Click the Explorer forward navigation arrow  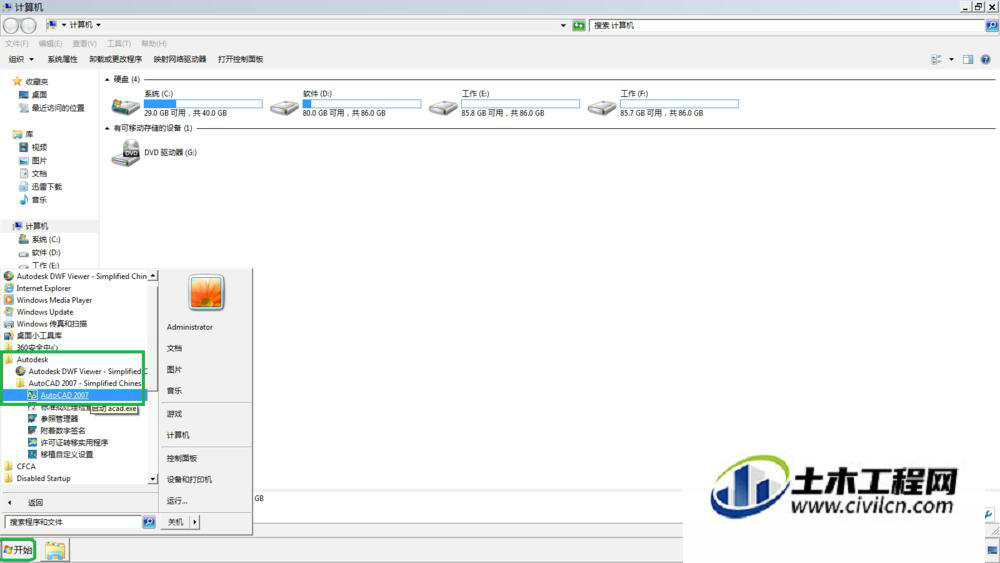point(28,26)
